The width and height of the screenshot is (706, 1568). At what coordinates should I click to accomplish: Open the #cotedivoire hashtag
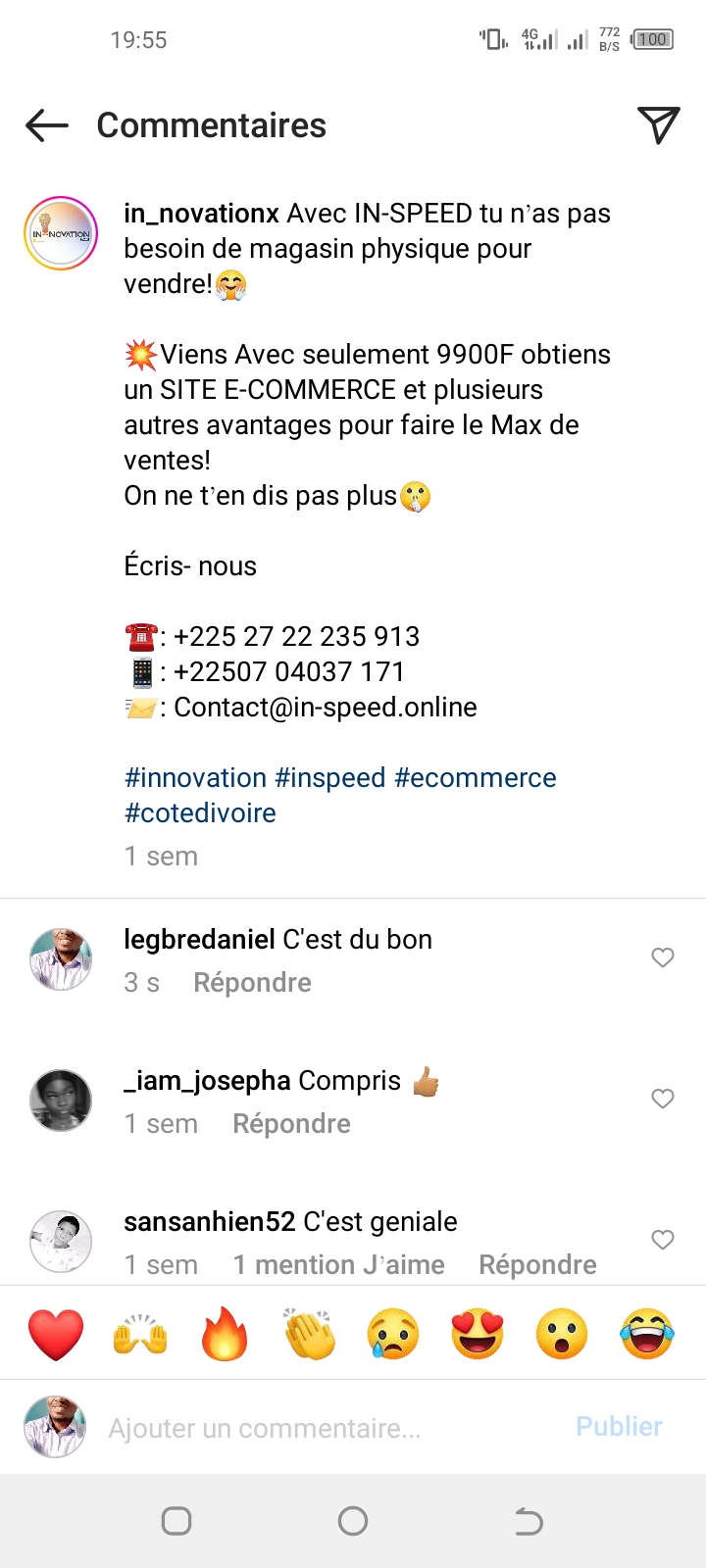click(200, 813)
